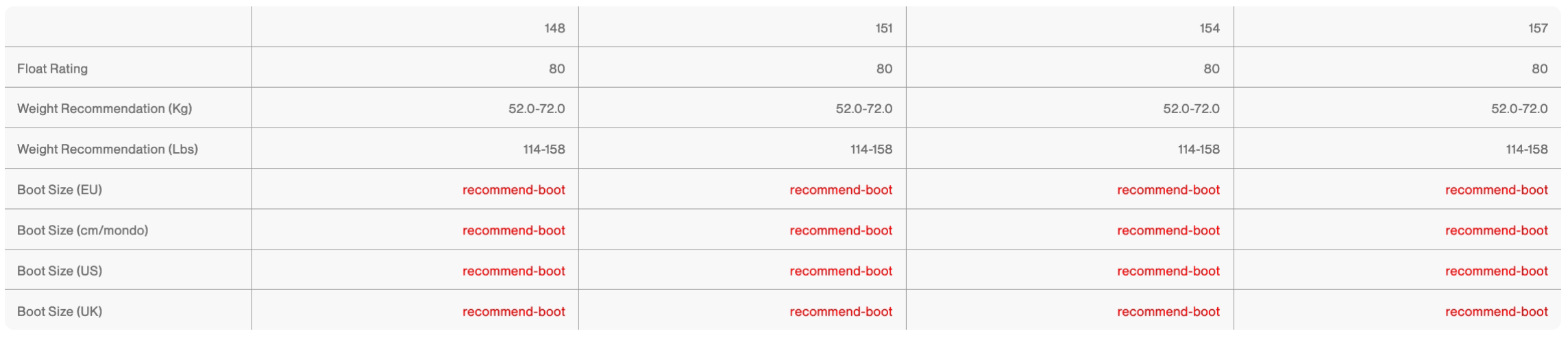Click the Boot Size (US) row label
The width and height of the screenshot is (1568, 340).
pyautogui.click(x=60, y=271)
